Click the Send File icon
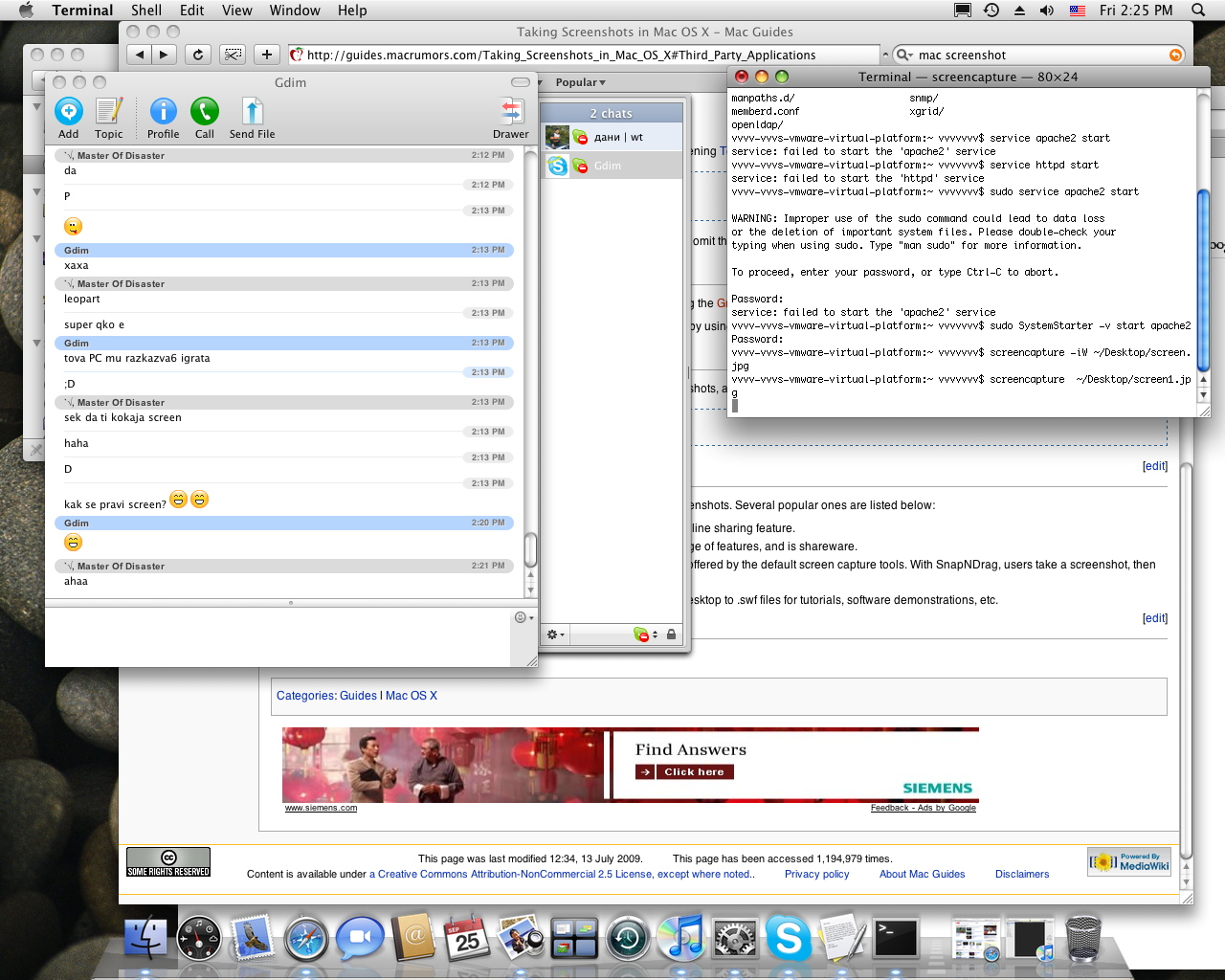This screenshot has height=980, width=1225. (x=252, y=112)
